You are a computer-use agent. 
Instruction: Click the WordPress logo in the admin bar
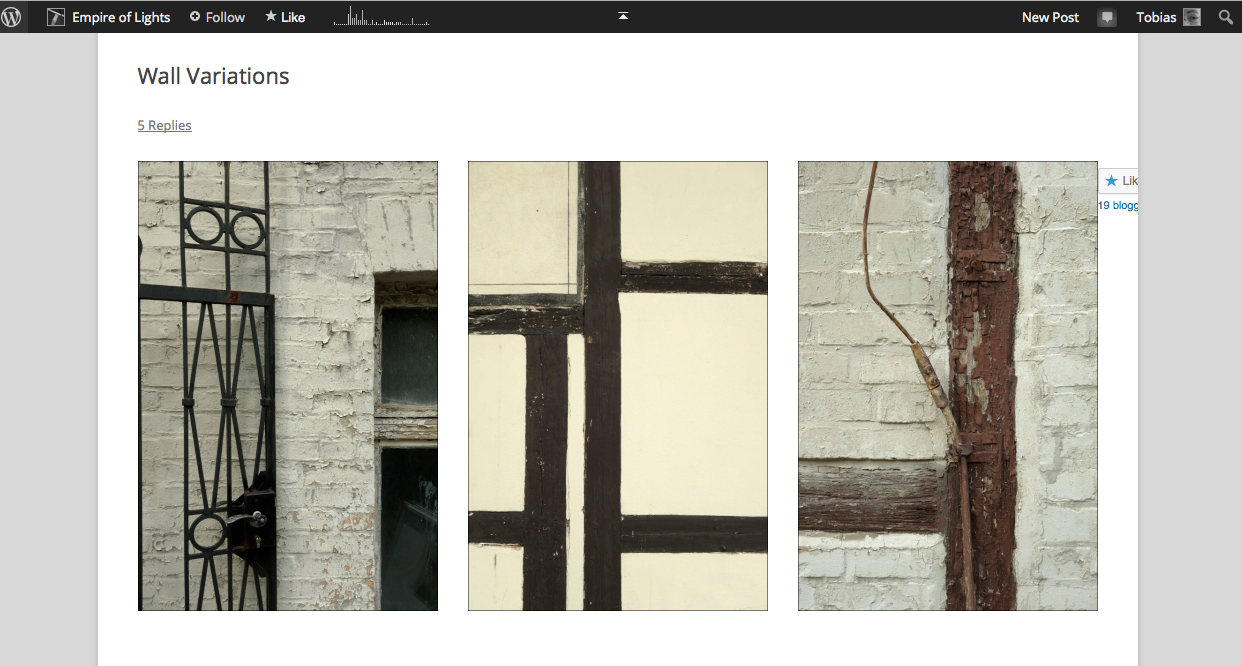pyautogui.click(x=12, y=17)
